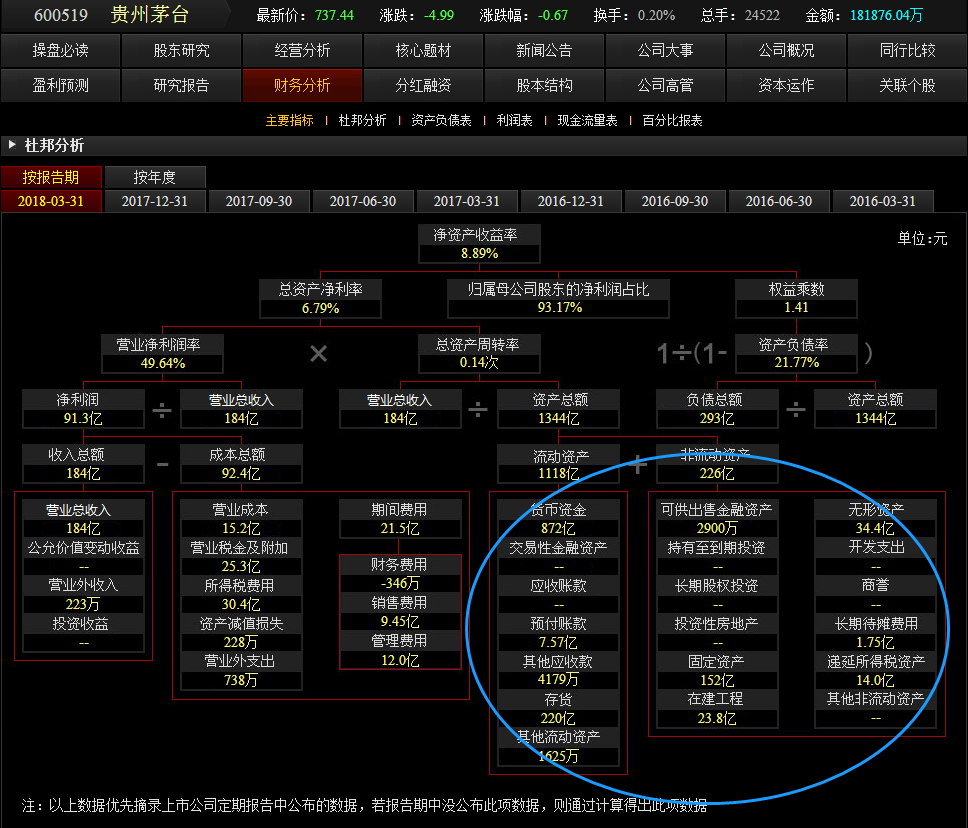Open the 公司高管 tab
Image resolution: width=968 pixels, height=828 pixels.
(666, 85)
